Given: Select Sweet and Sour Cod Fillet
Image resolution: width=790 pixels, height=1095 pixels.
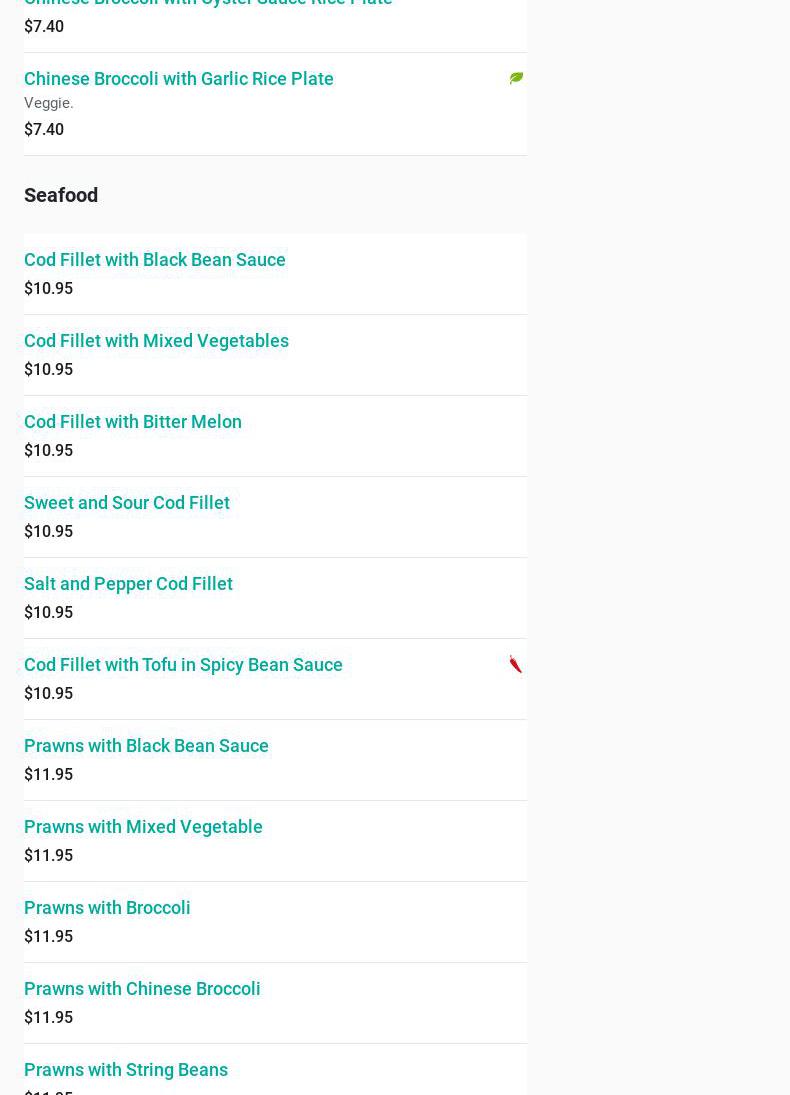Looking at the screenshot, I should (127, 503).
